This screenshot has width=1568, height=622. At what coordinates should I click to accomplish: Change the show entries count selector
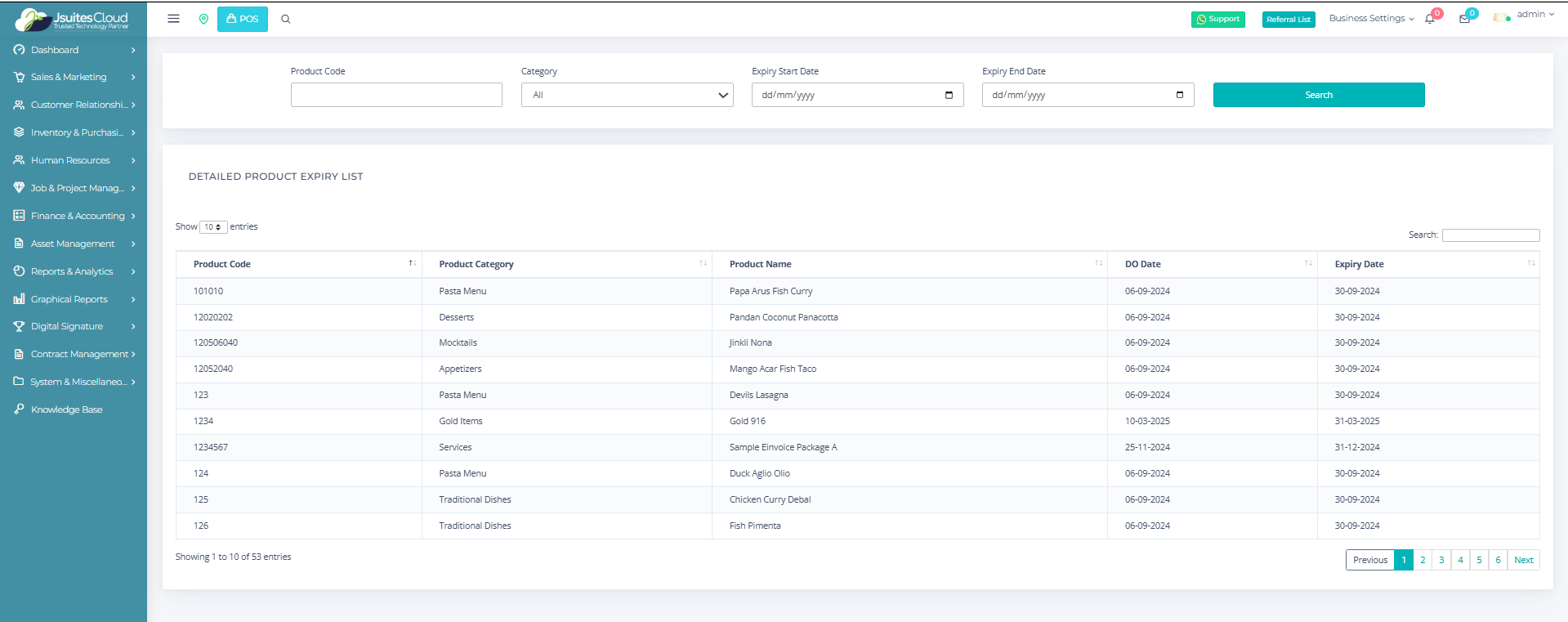coord(213,227)
